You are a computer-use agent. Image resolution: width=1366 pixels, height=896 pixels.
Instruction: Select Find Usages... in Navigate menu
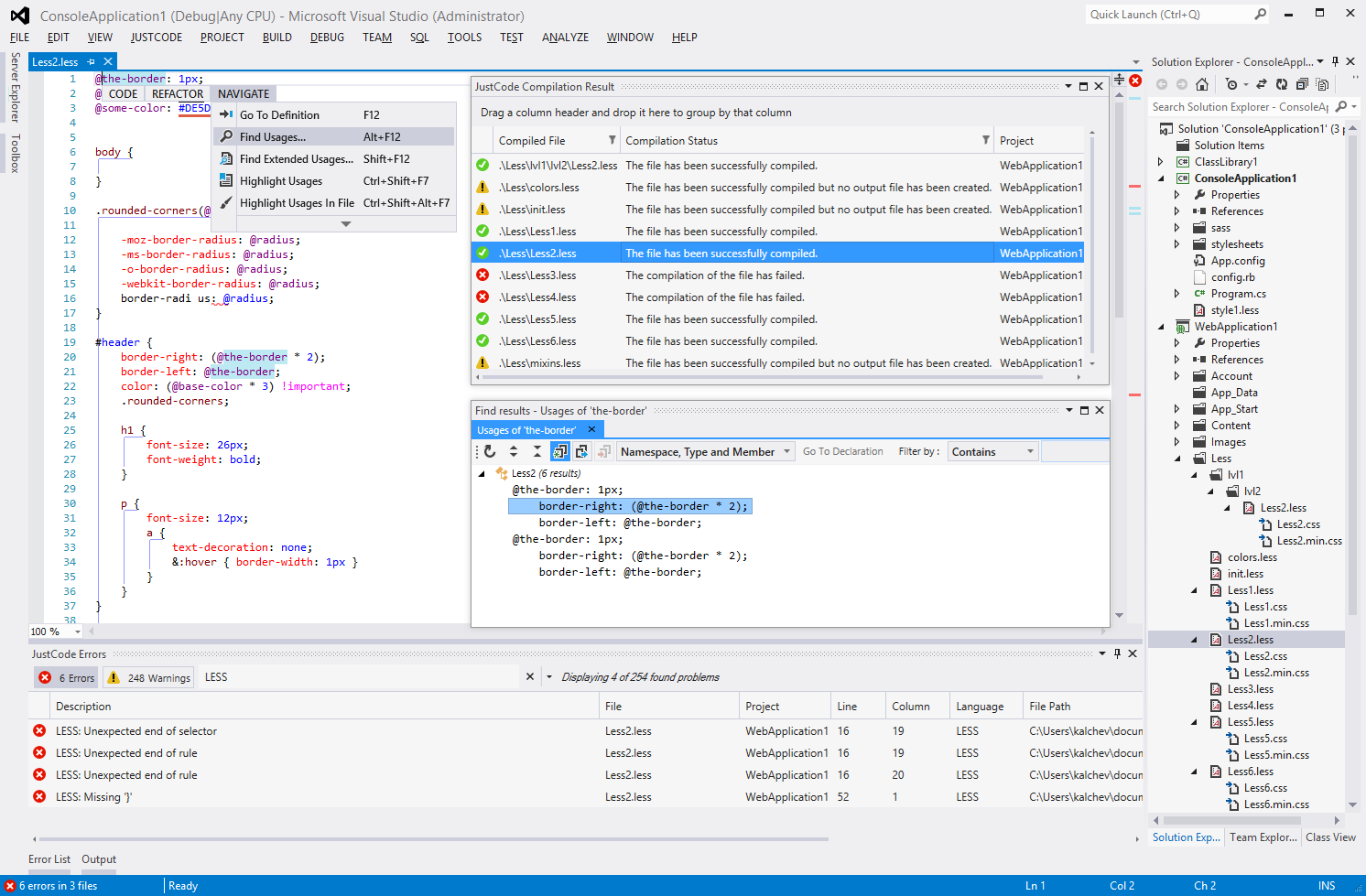(x=334, y=136)
